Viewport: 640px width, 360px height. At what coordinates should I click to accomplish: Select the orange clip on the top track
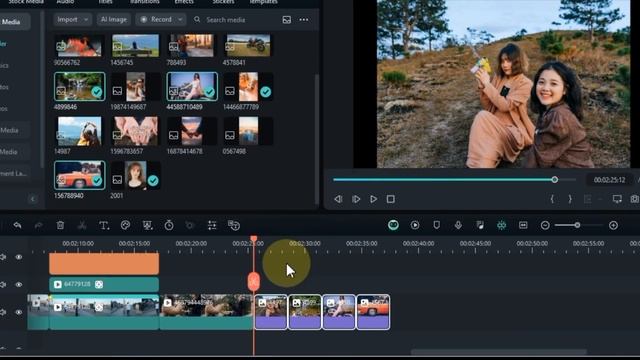[104, 263]
